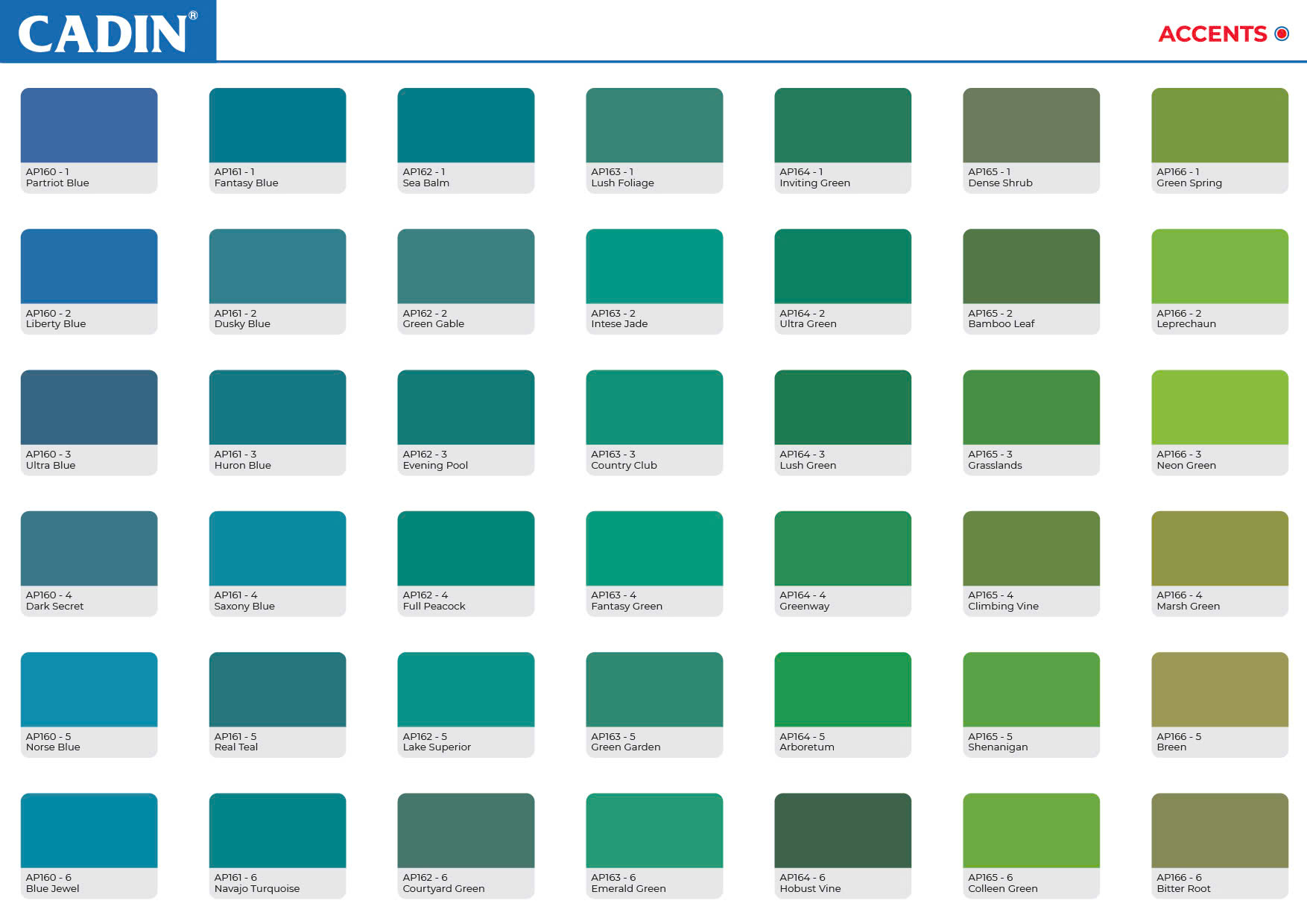This screenshot has width=1307, height=924.
Task: Pick the Dense Shrub swatch
Action: [1031, 125]
